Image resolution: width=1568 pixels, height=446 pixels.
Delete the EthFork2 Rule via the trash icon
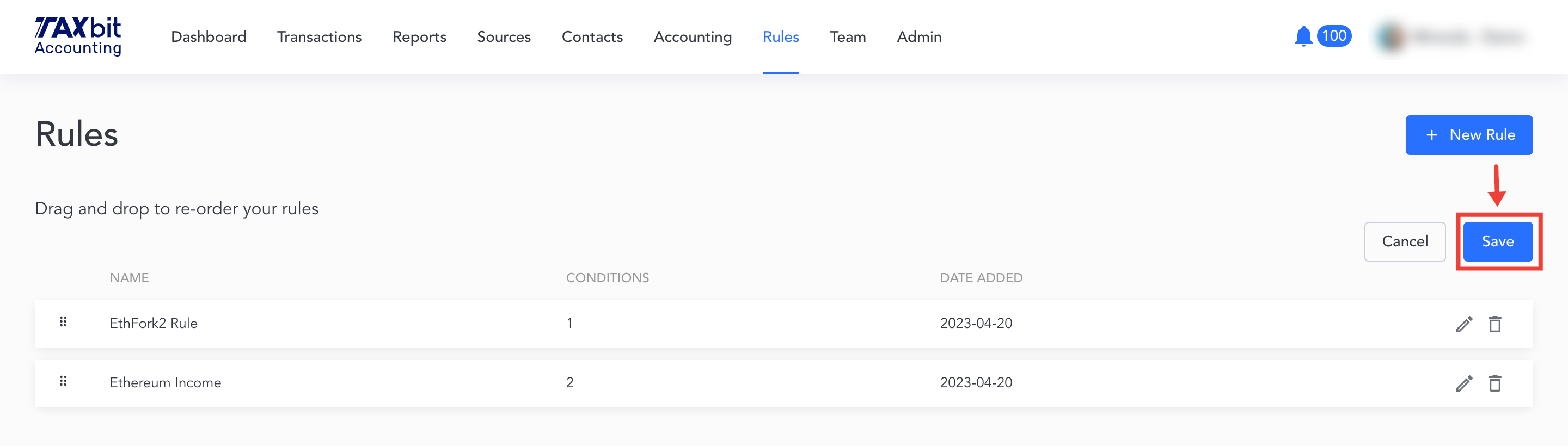tap(1496, 323)
